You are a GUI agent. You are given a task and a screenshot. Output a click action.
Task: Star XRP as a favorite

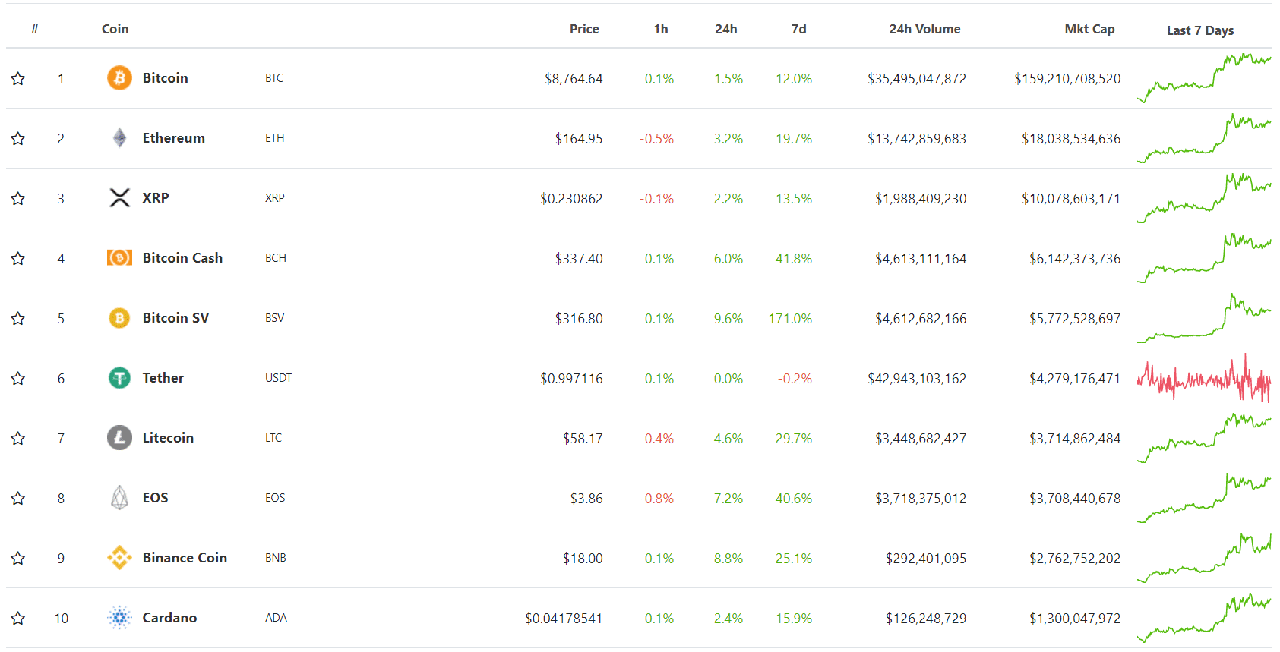[18, 198]
